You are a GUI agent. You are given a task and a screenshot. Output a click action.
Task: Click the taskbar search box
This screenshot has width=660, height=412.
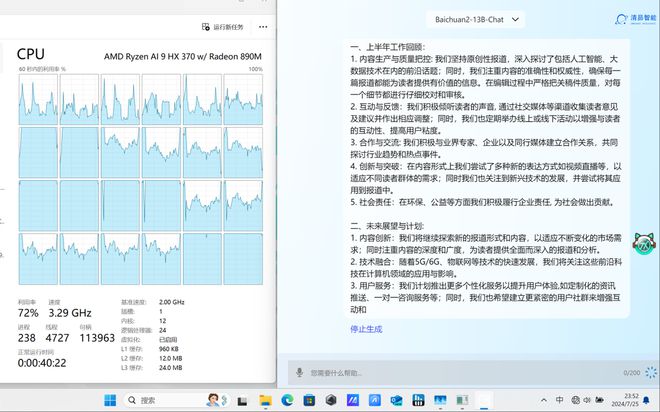(x=177, y=400)
